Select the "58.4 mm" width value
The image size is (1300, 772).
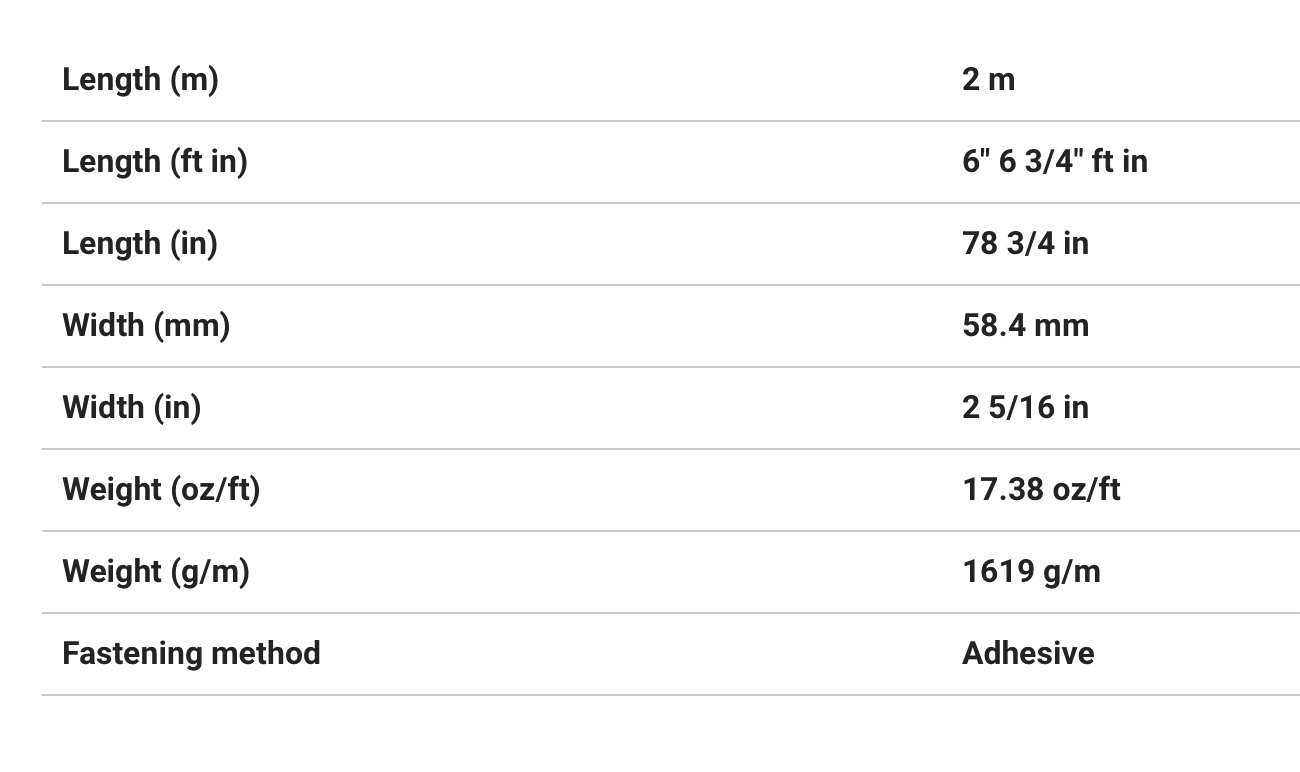tap(1025, 325)
